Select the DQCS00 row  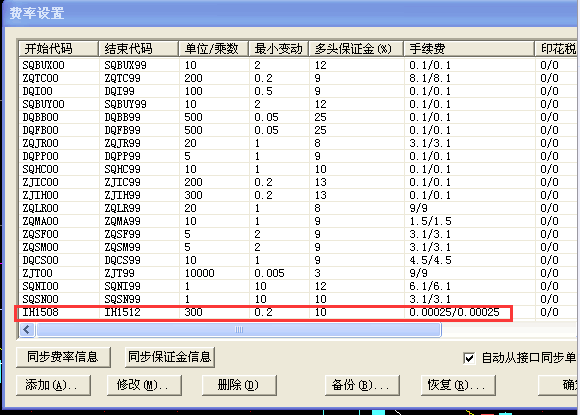(298, 260)
